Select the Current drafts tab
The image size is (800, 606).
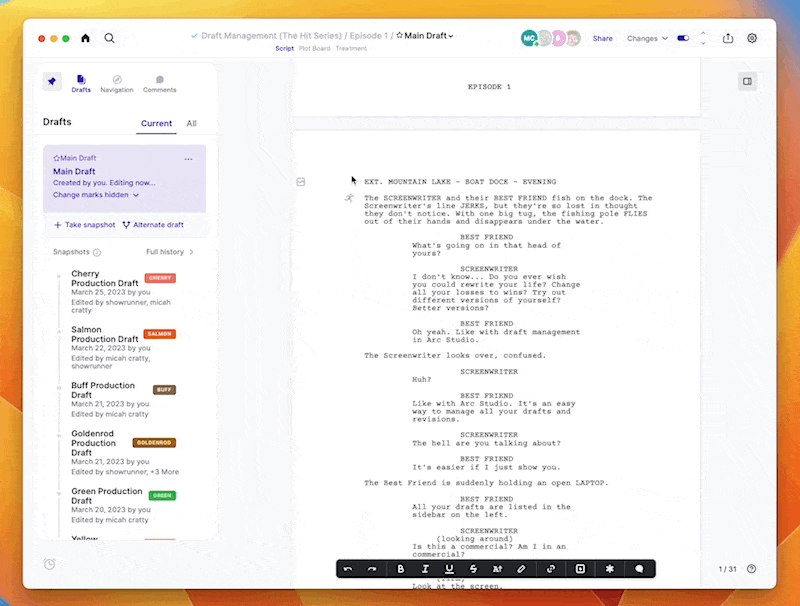click(156, 123)
